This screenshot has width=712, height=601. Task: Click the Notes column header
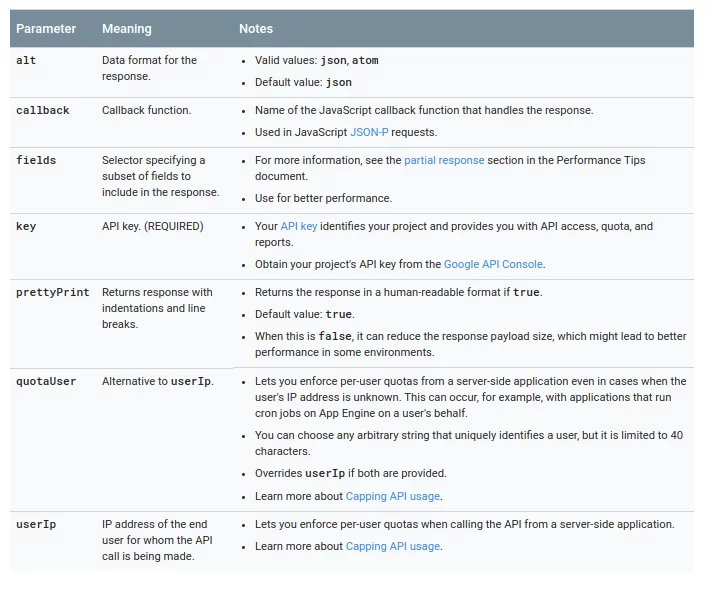pyautogui.click(x=256, y=29)
